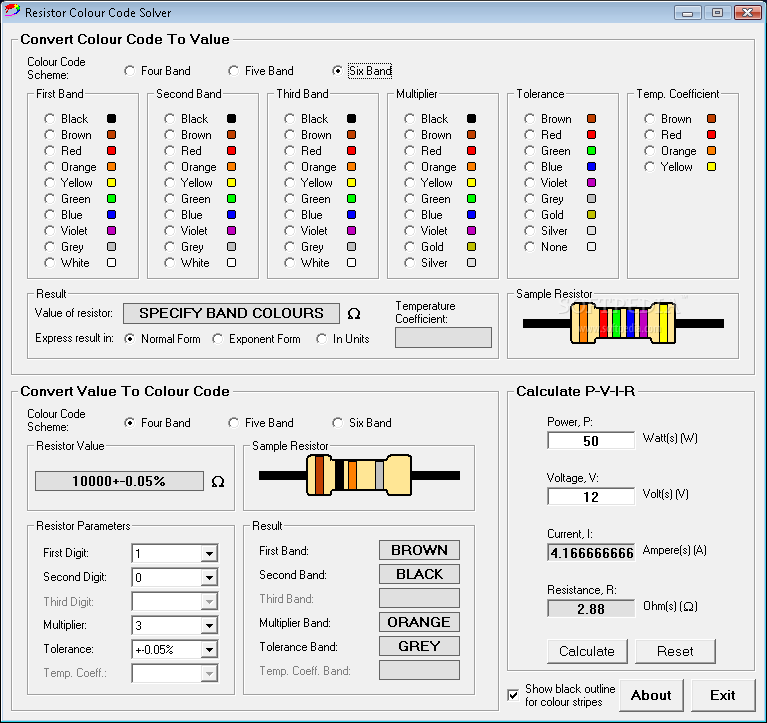767x723 pixels.
Task: Click the Exit button
Action: [x=722, y=695]
